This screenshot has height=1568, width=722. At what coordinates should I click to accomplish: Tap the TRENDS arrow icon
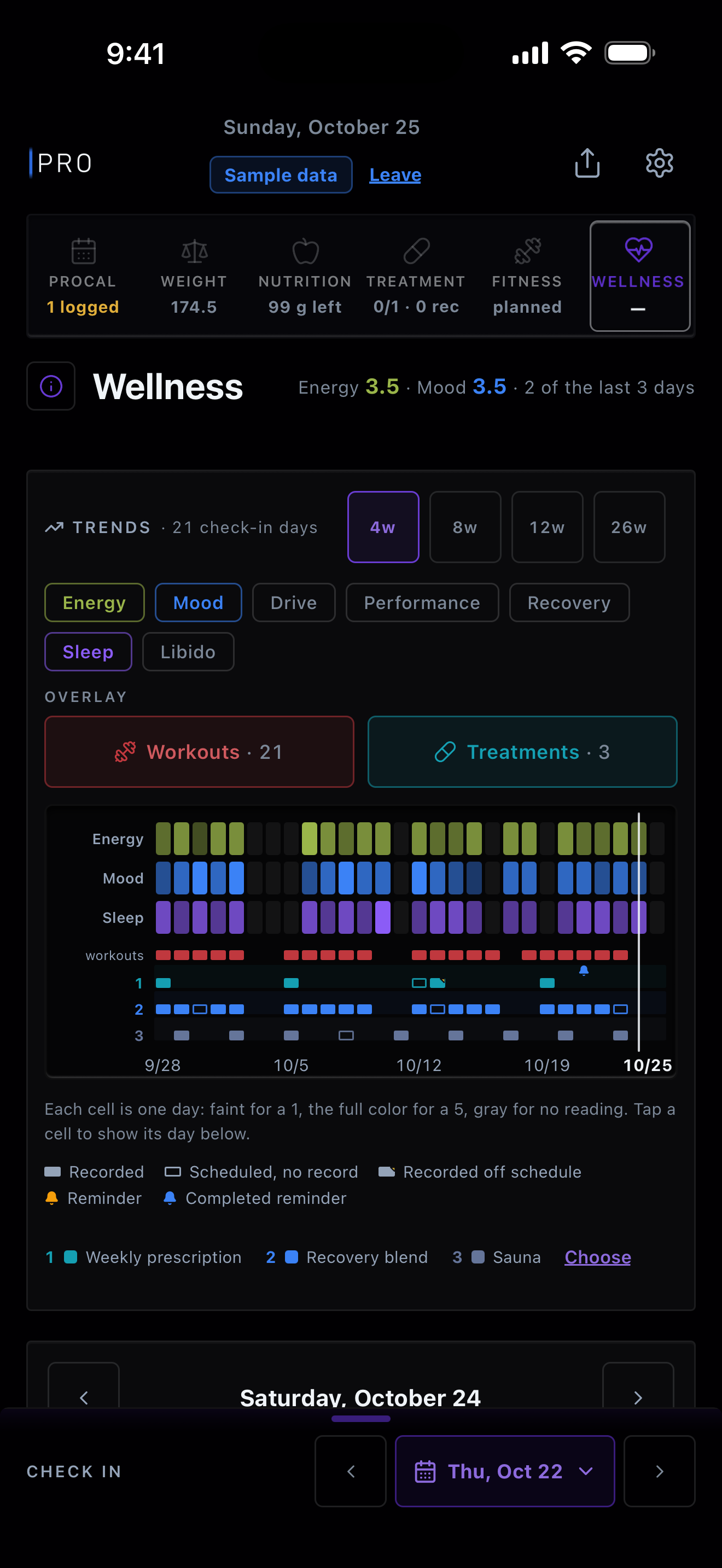54,527
